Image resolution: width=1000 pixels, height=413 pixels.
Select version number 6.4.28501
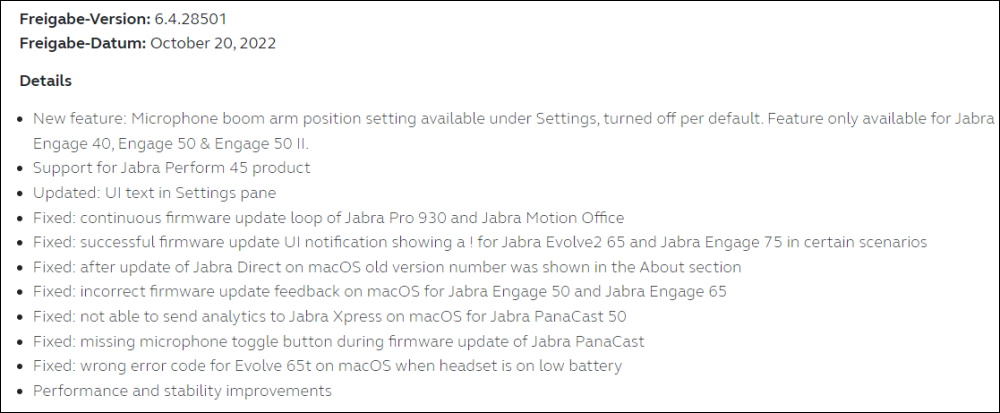click(x=190, y=19)
